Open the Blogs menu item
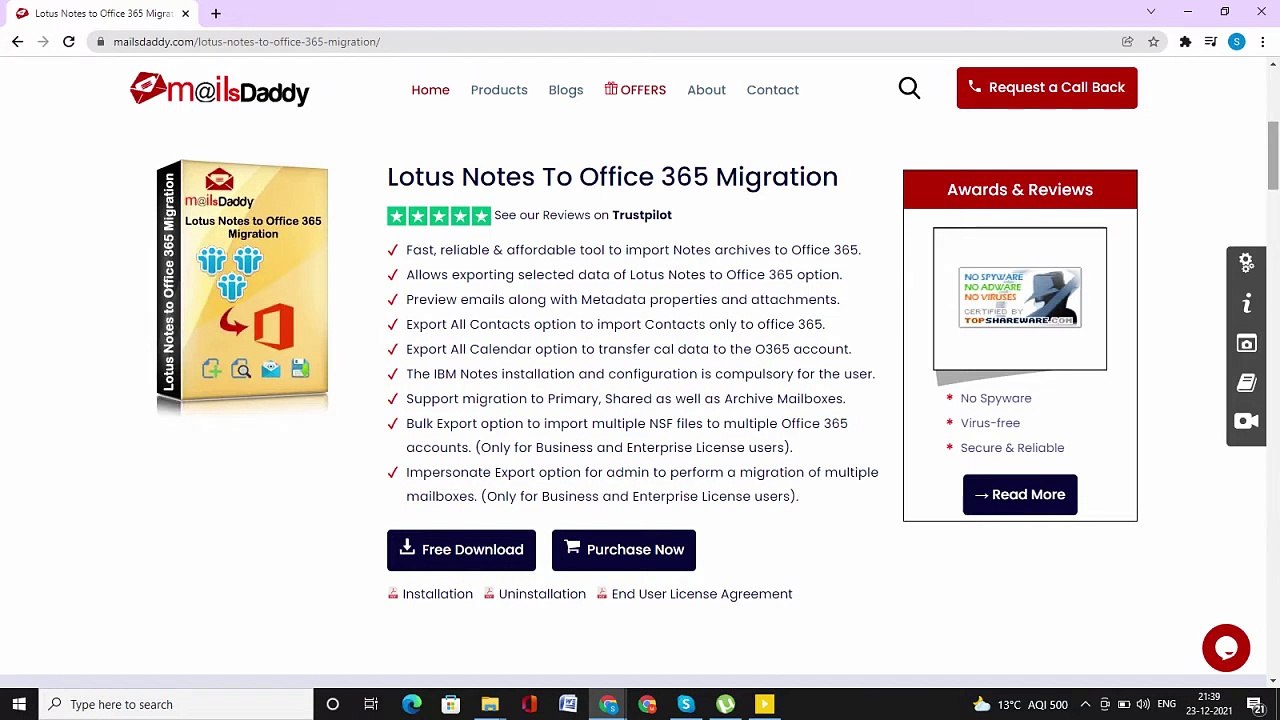 tap(566, 89)
